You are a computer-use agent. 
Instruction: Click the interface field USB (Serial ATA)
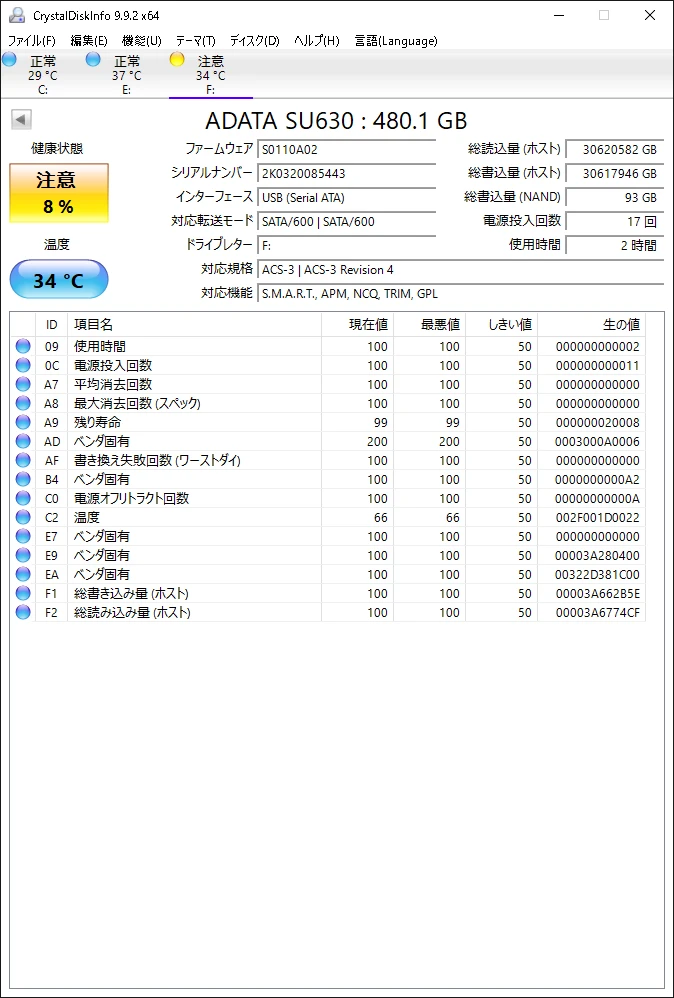(x=346, y=198)
